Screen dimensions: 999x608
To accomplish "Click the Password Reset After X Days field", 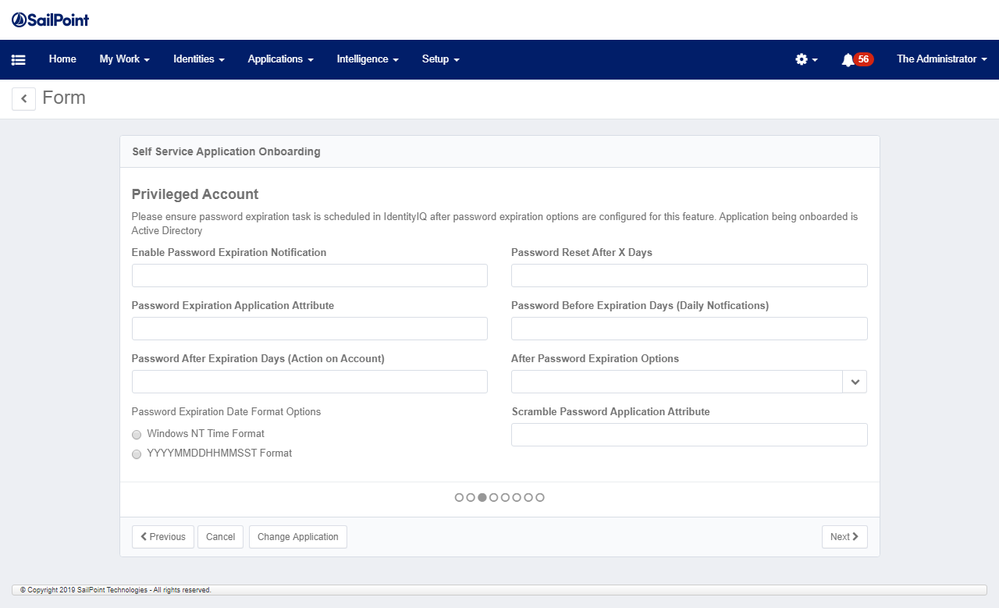I will click(689, 276).
